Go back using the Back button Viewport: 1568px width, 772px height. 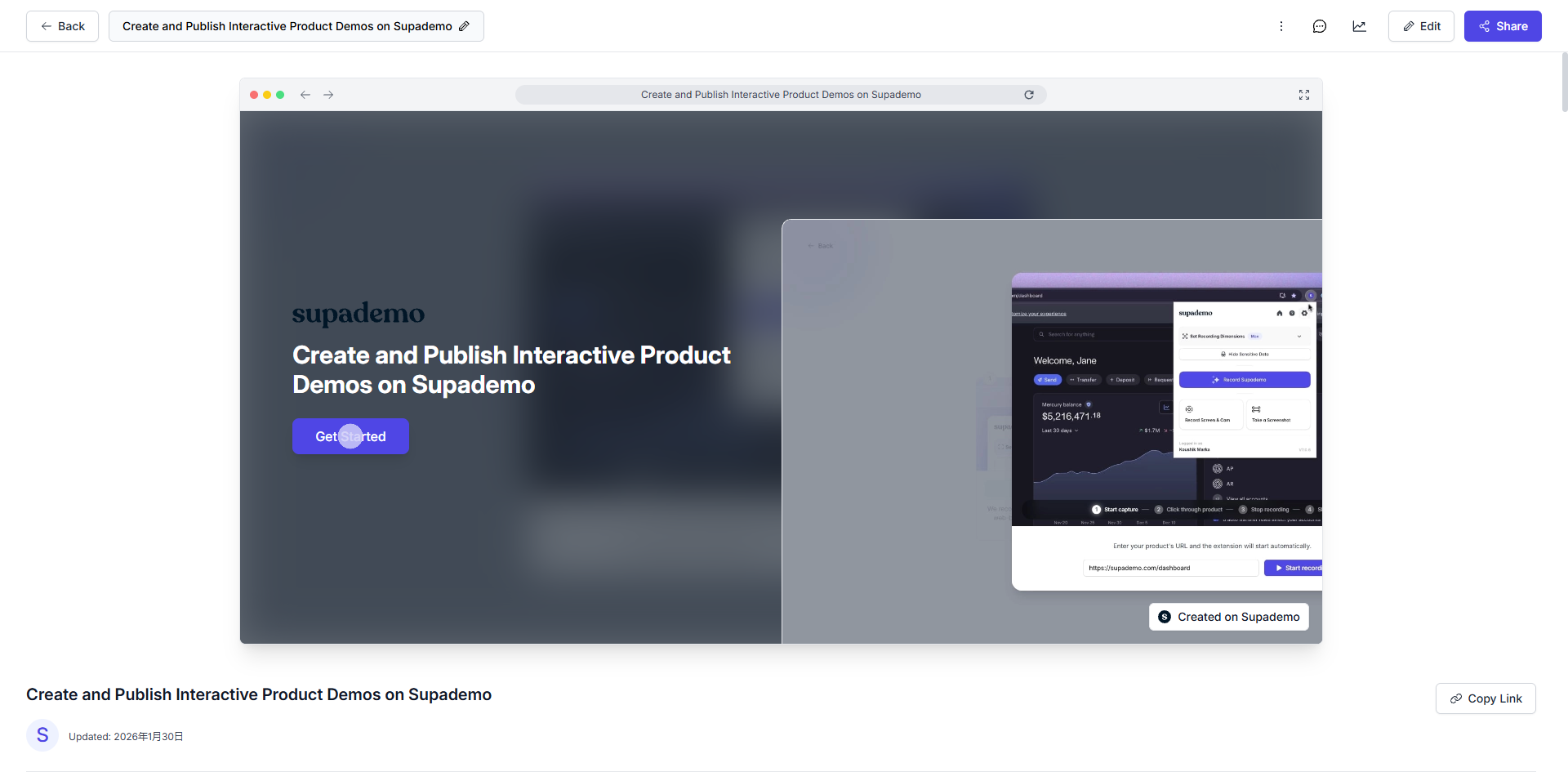[x=62, y=26]
